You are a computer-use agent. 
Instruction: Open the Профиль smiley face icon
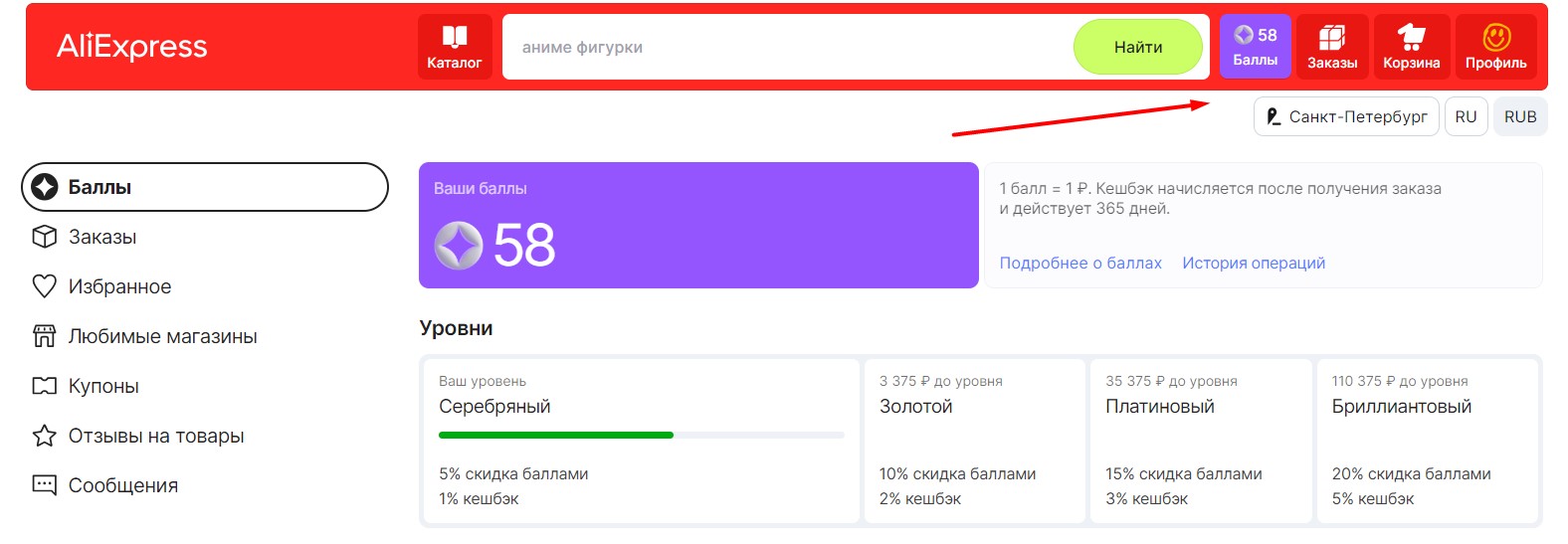pyautogui.click(x=1495, y=38)
